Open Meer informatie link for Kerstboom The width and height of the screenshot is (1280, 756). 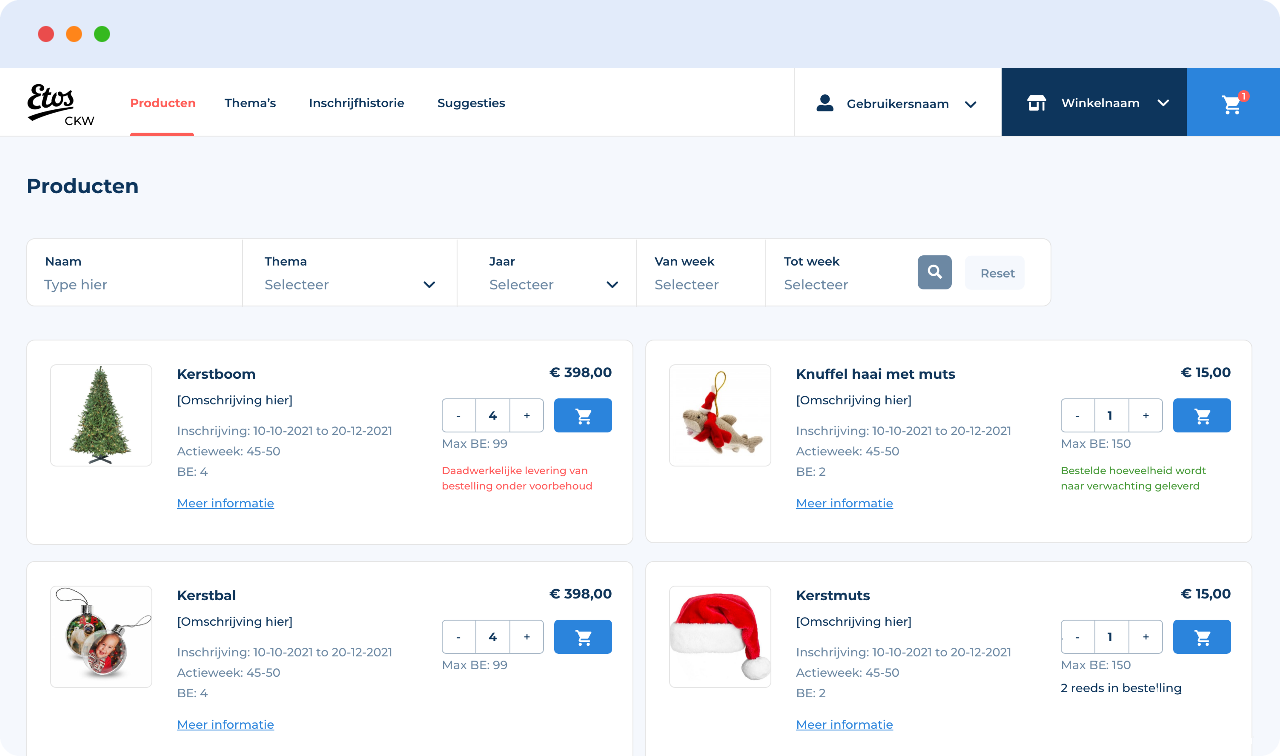tap(225, 503)
